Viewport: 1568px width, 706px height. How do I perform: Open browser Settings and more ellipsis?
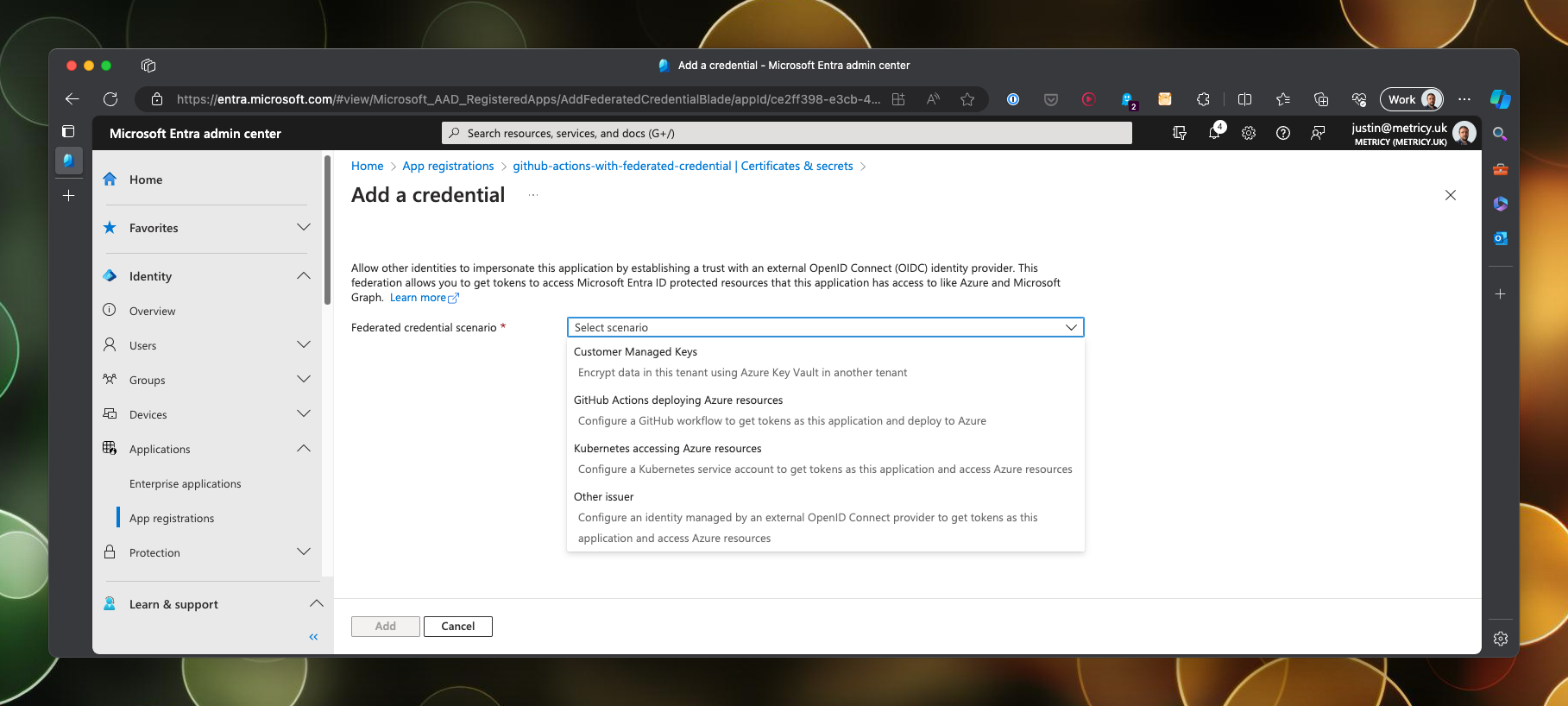(1464, 99)
